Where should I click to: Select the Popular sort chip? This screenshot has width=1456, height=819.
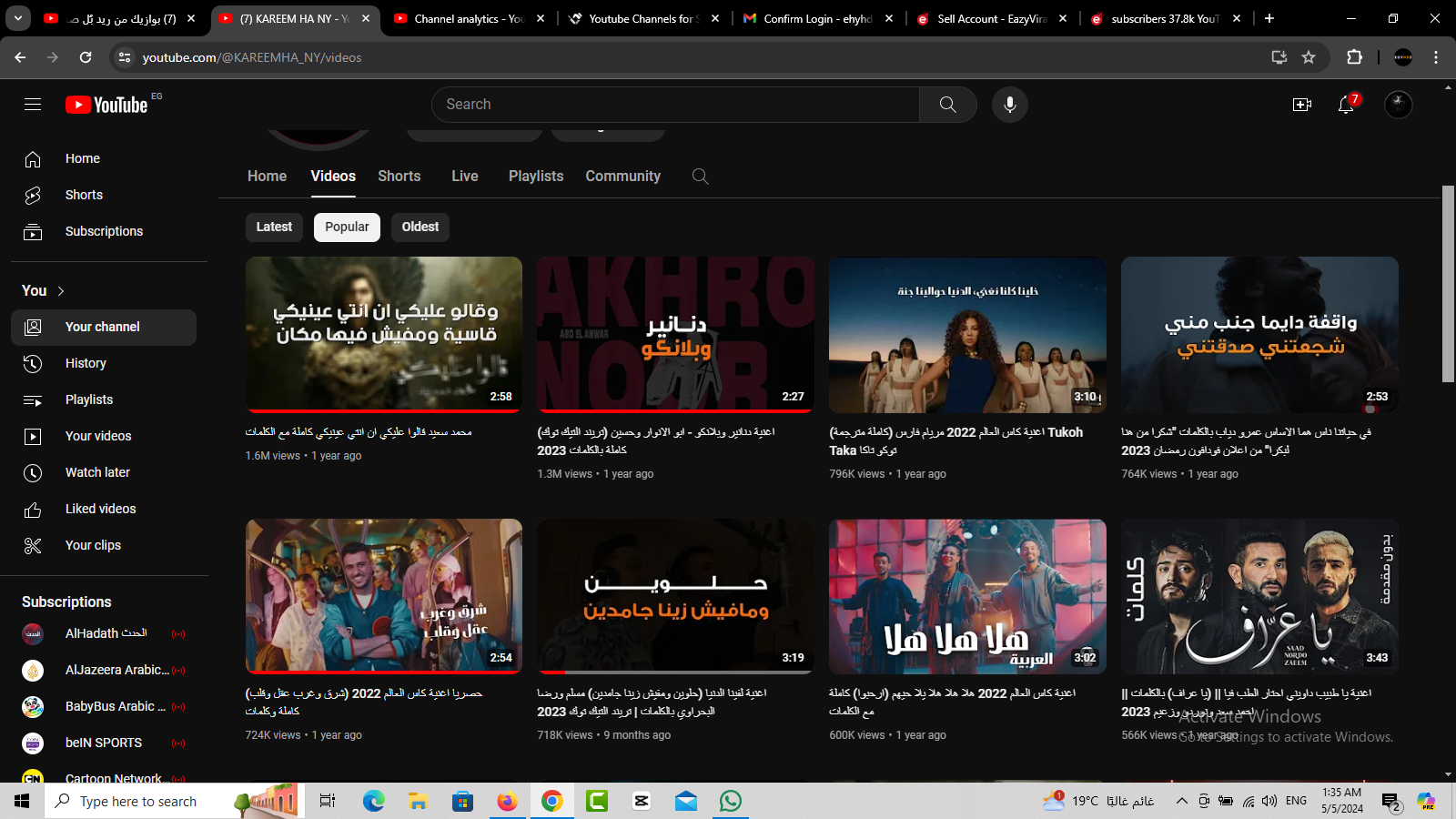347,227
